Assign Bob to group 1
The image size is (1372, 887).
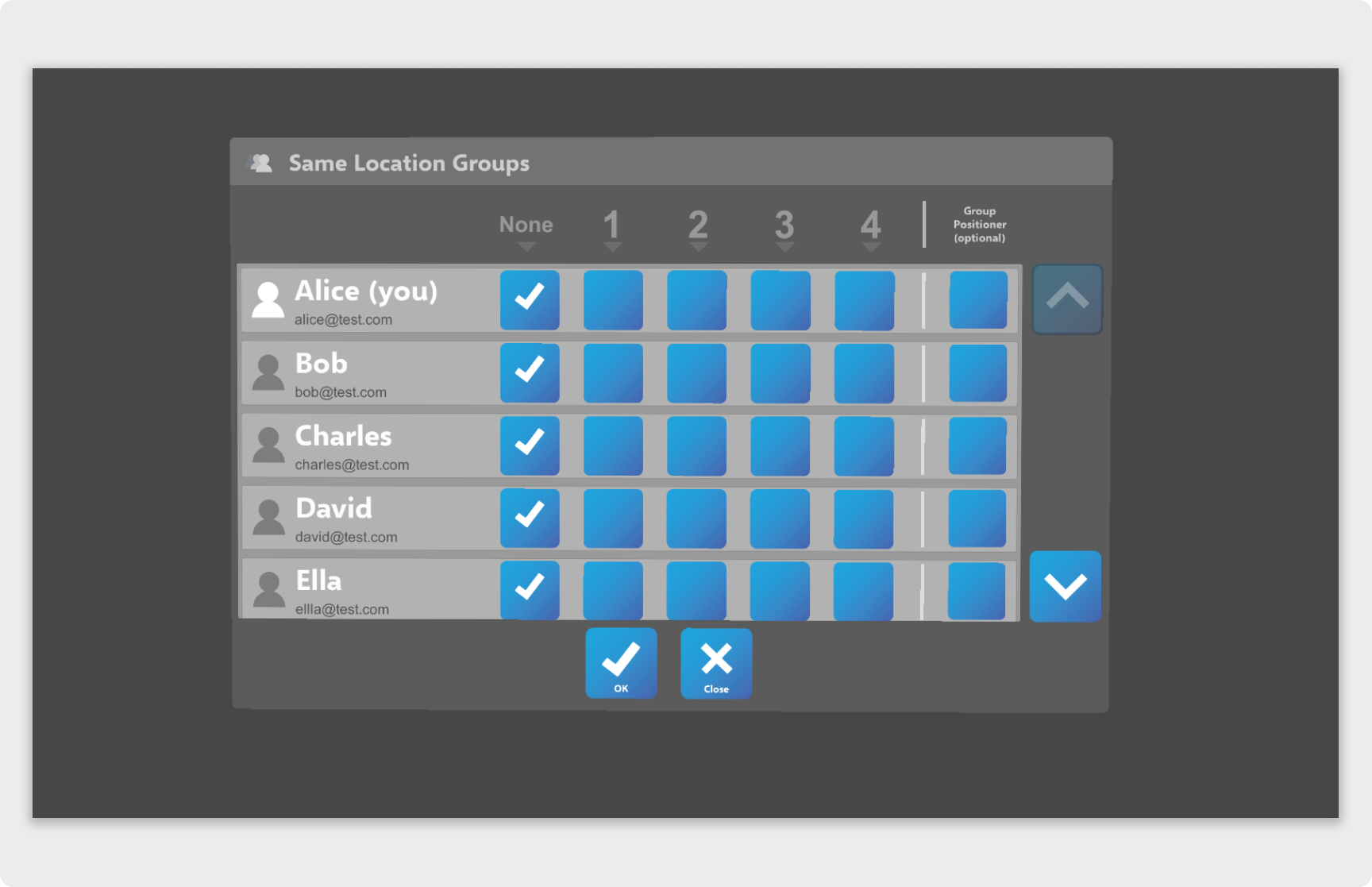pos(613,372)
